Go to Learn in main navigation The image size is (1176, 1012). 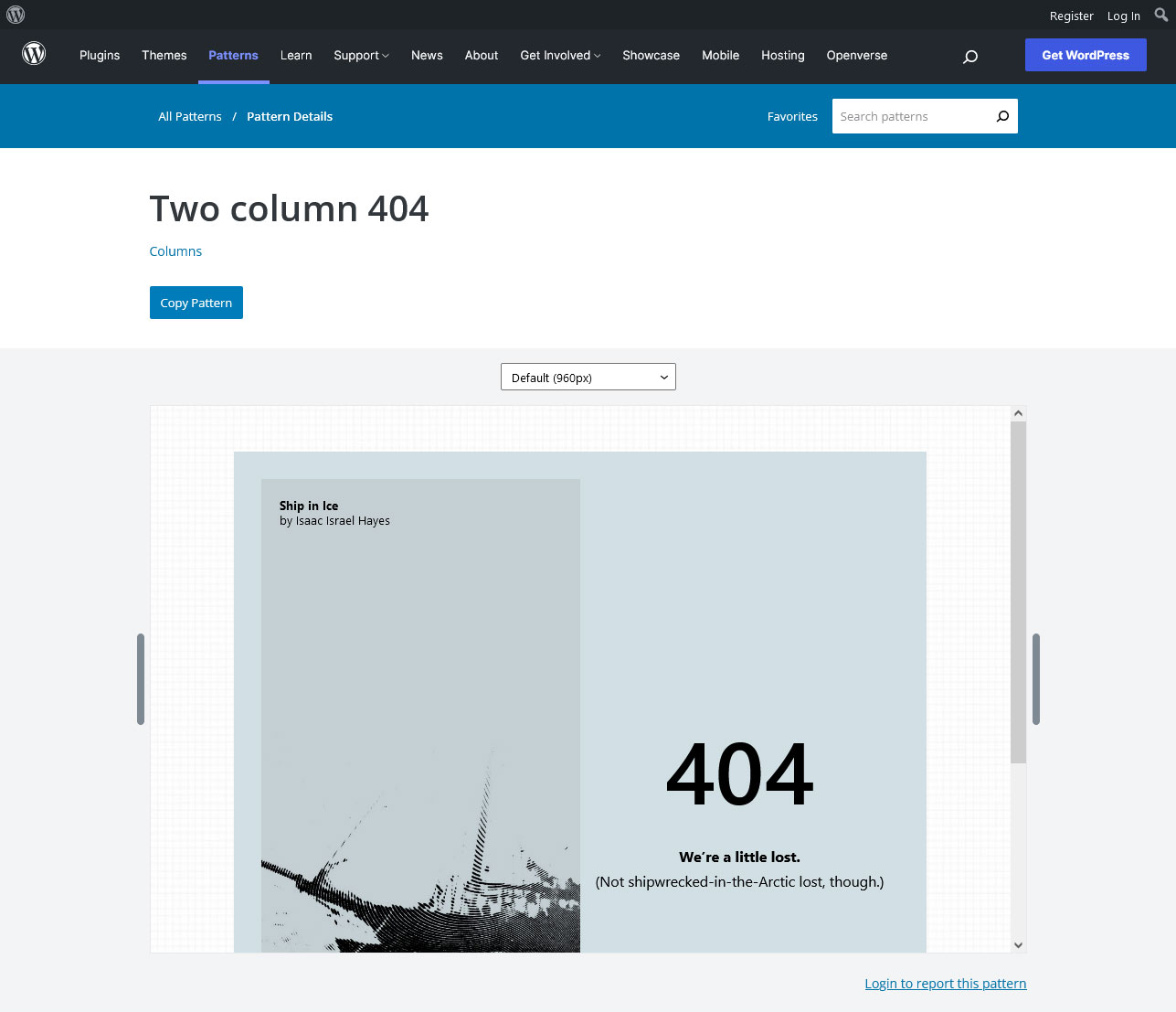pyautogui.click(x=296, y=55)
